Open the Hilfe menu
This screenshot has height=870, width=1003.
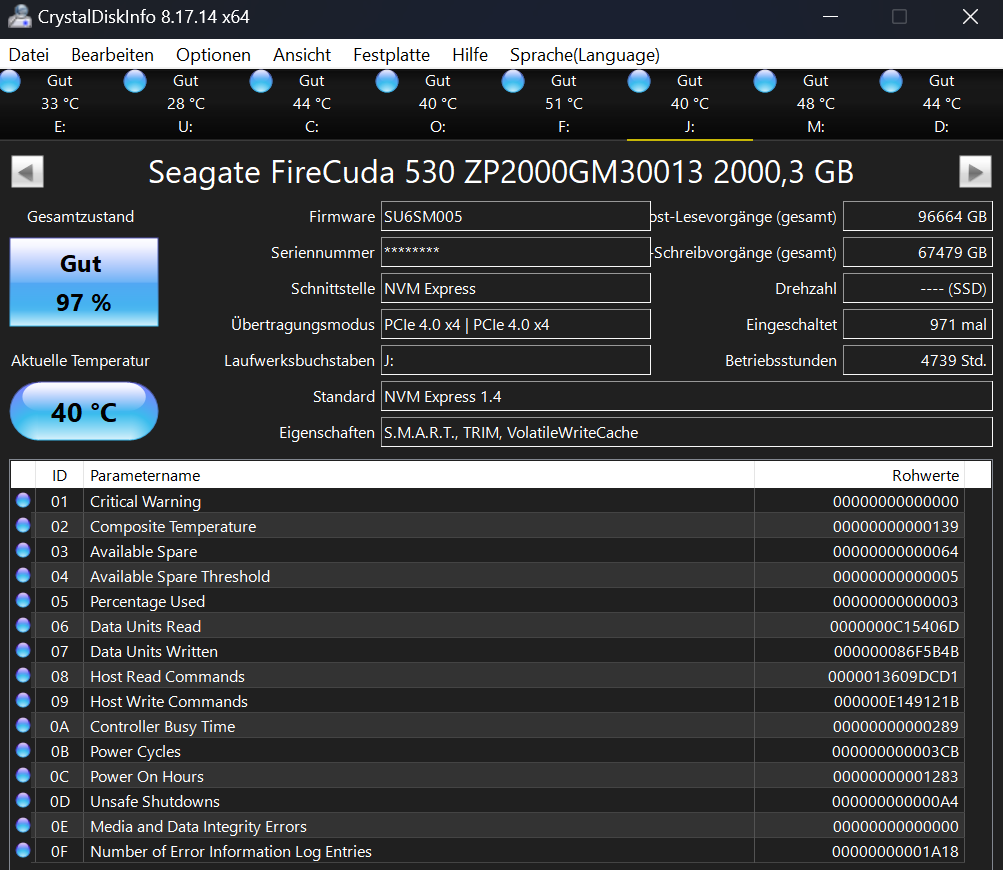coord(470,55)
